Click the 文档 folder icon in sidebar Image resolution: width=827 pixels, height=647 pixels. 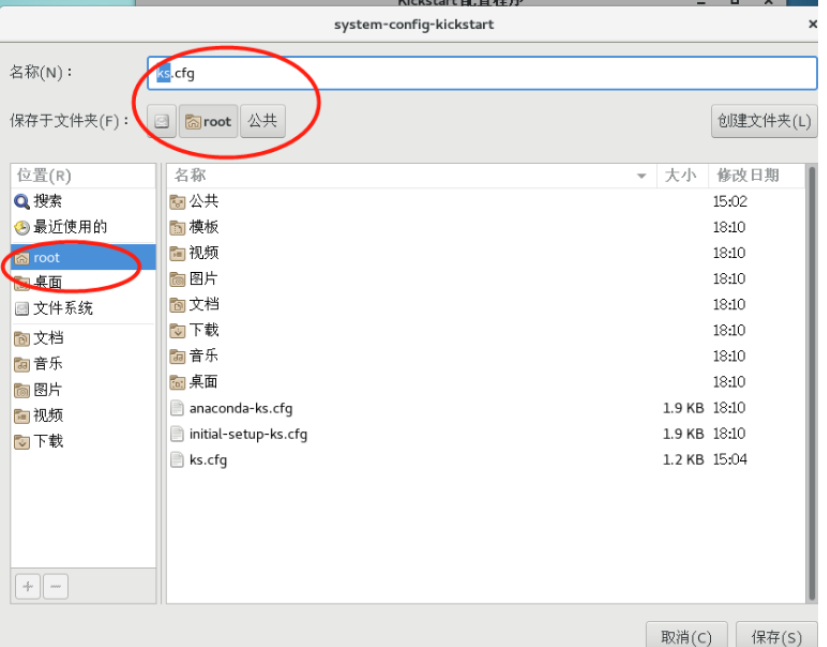(22, 339)
